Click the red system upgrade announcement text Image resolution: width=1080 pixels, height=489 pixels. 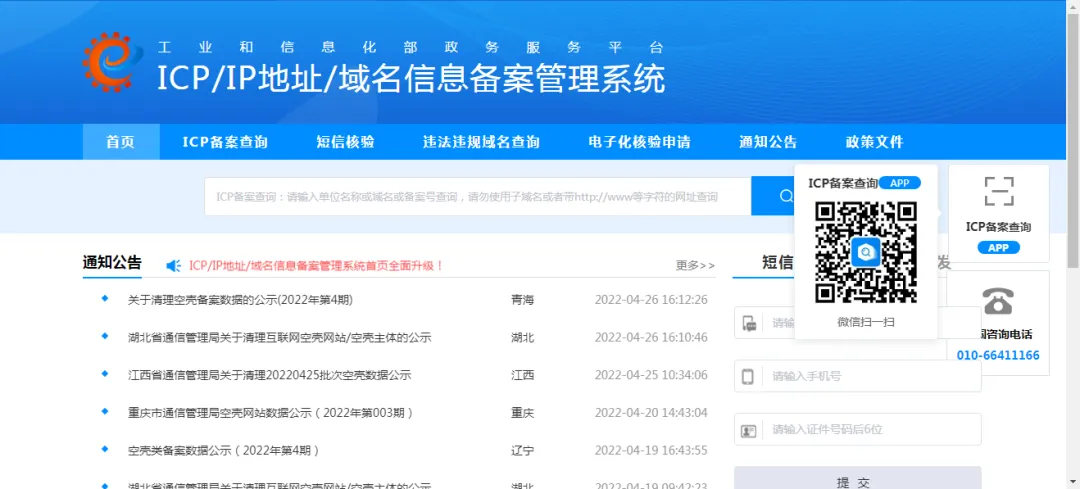(x=316, y=266)
